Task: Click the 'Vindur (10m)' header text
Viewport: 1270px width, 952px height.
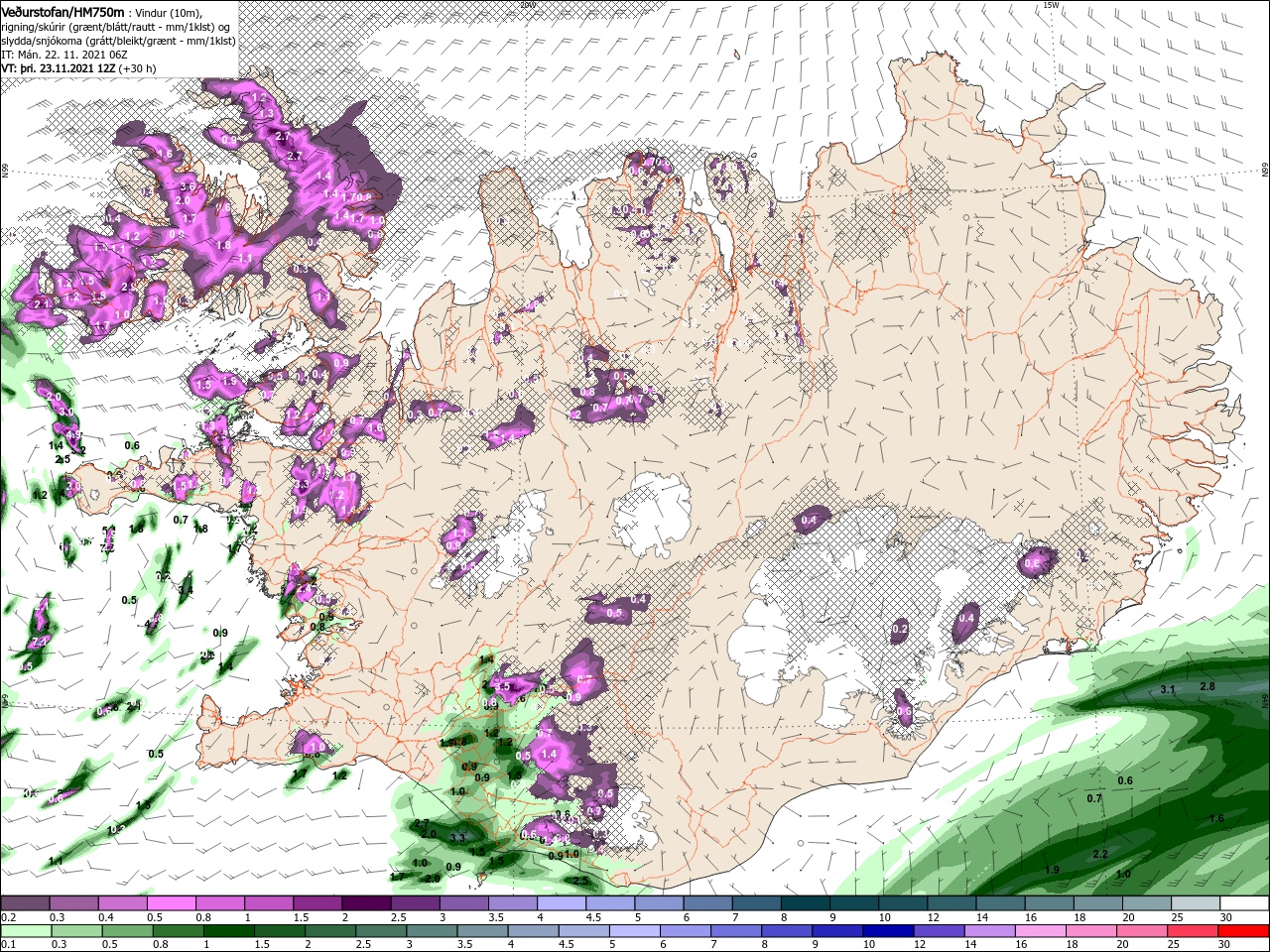Action: (x=167, y=12)
